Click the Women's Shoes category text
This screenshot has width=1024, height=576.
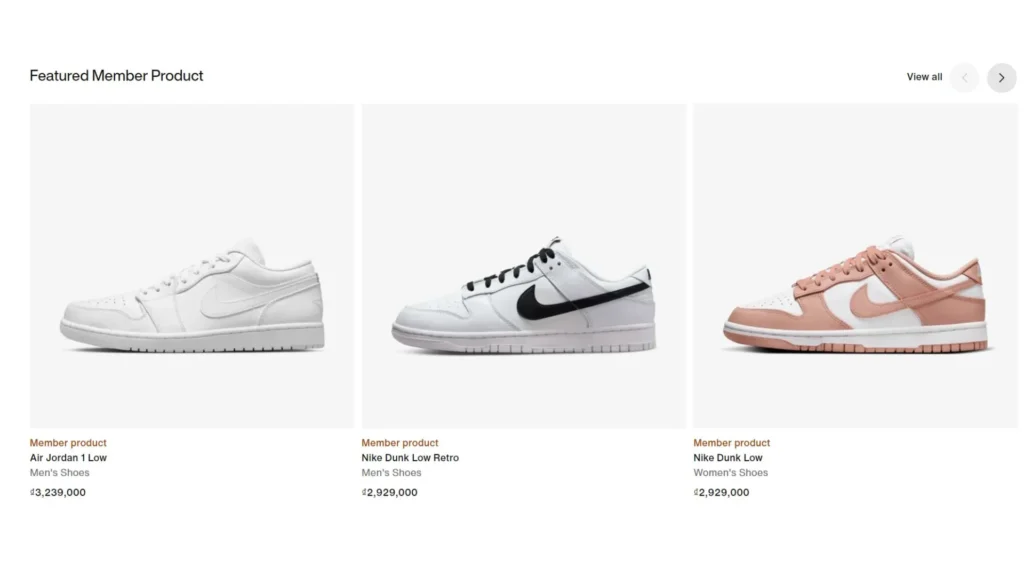click(x=730, y=473)
